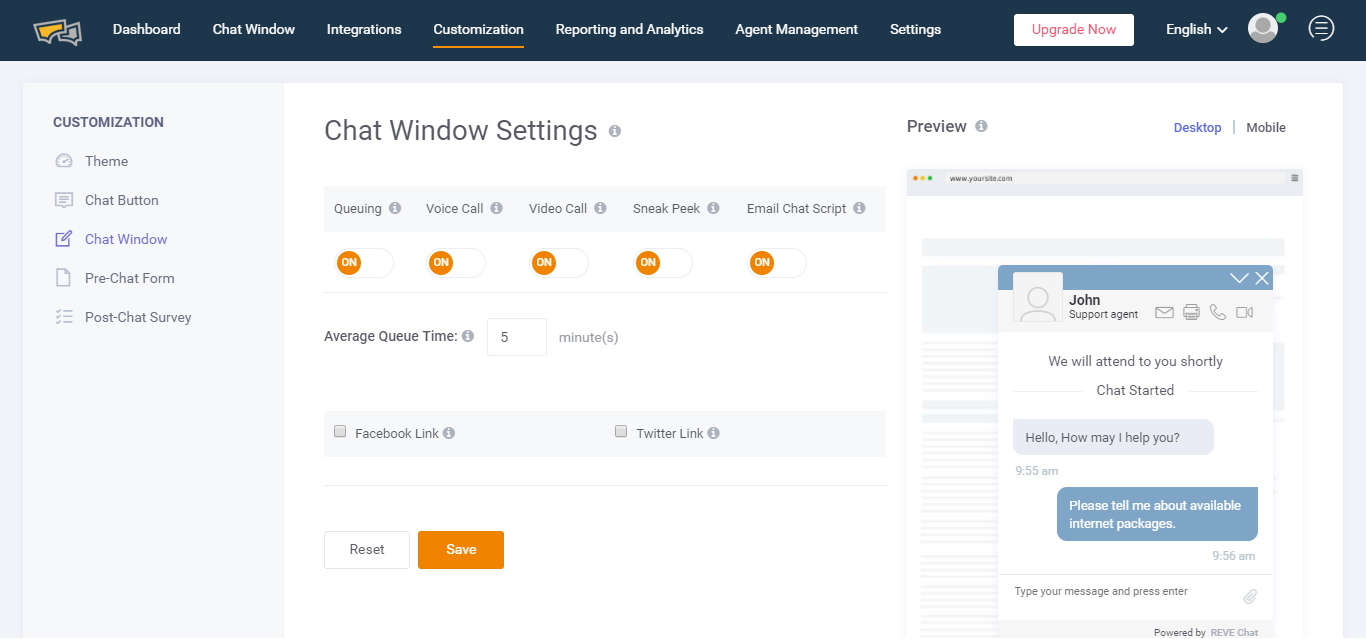Toggle the Video Call switch

(x=559, y=262)
